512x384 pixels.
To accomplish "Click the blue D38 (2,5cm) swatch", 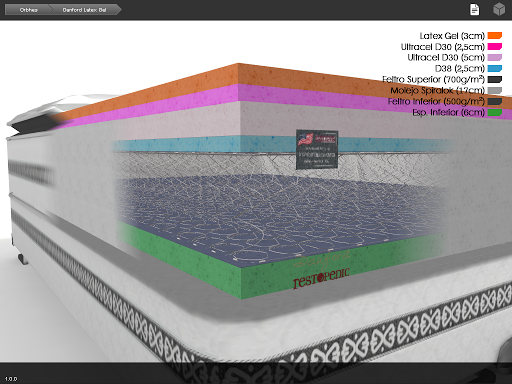I will click(495, 68).
